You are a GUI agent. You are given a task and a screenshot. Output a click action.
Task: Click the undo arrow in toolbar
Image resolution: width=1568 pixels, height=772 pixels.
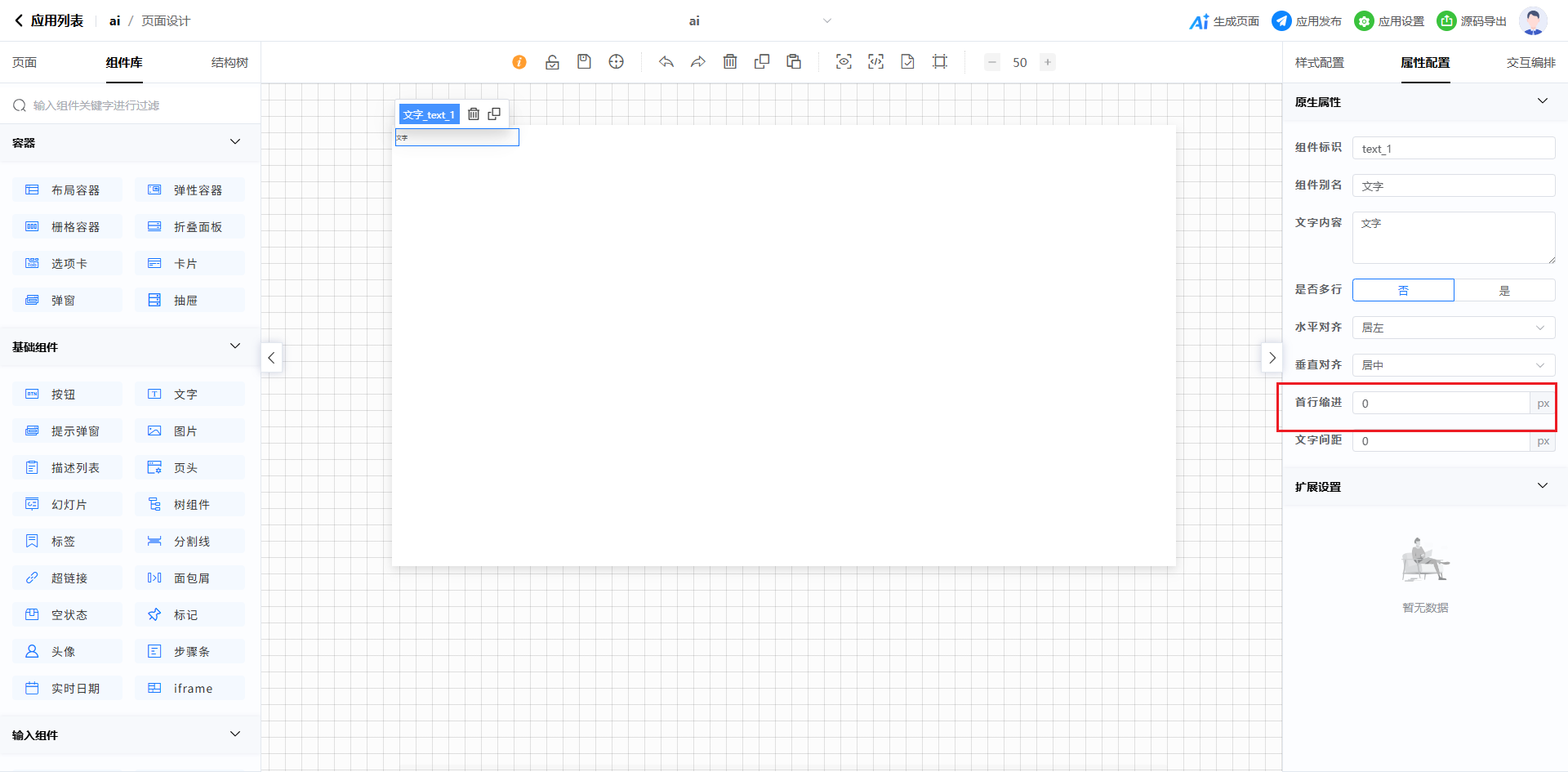click(x=666, y=62)
